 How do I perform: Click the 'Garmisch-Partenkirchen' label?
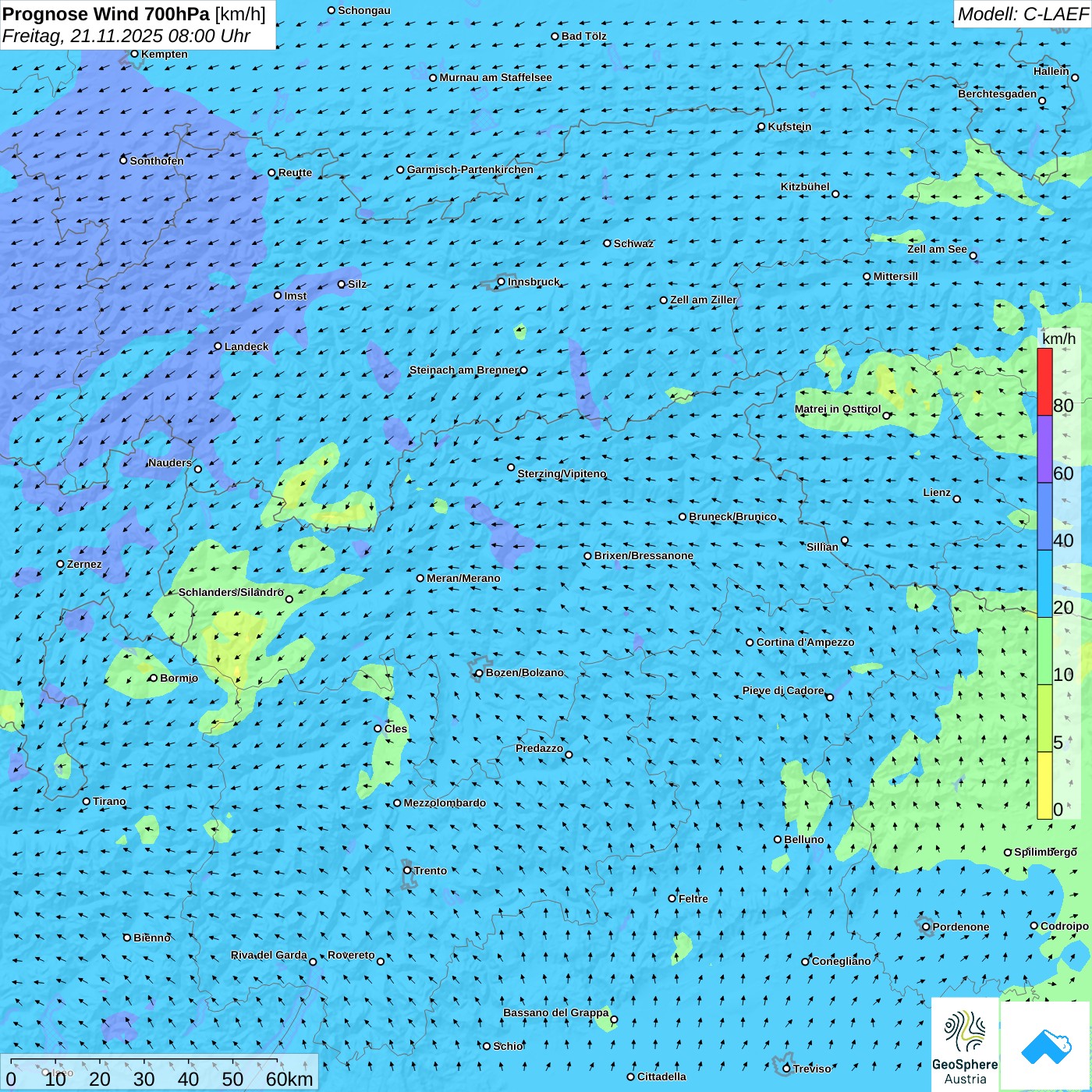tap(470, 169)
